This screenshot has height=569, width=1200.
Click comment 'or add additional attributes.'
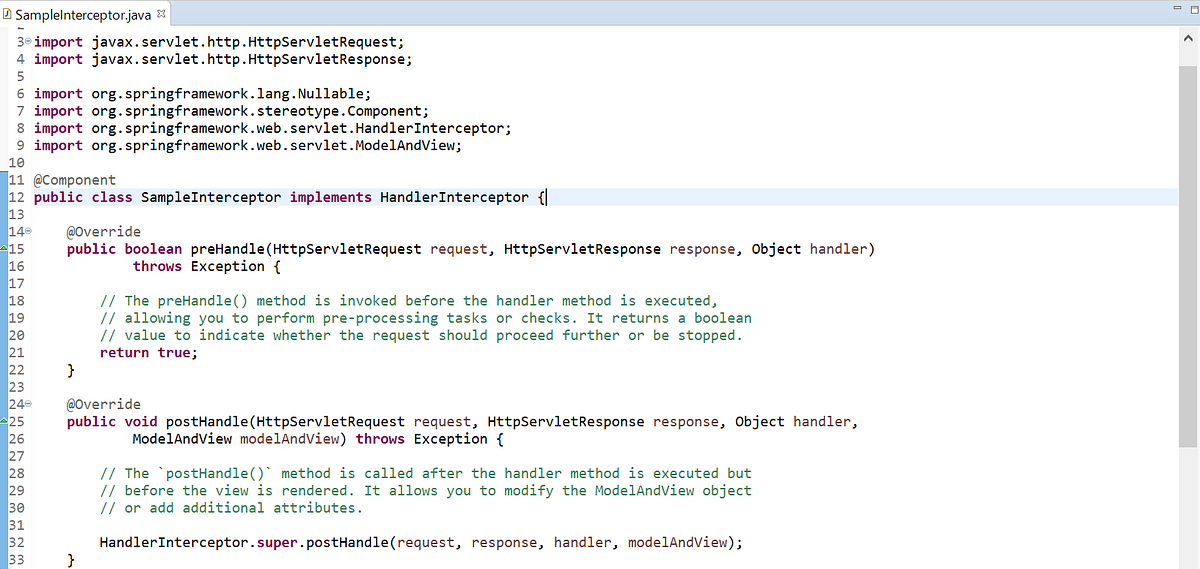pos(231,507)
